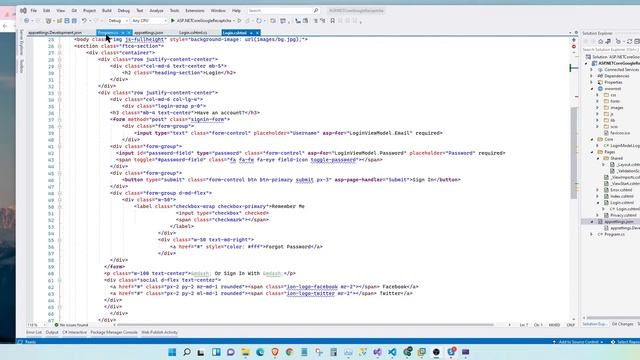Viewport: 640px width, 360px height.
Task: Open the Any CPU platform dropdown
Action: point(149,20)
